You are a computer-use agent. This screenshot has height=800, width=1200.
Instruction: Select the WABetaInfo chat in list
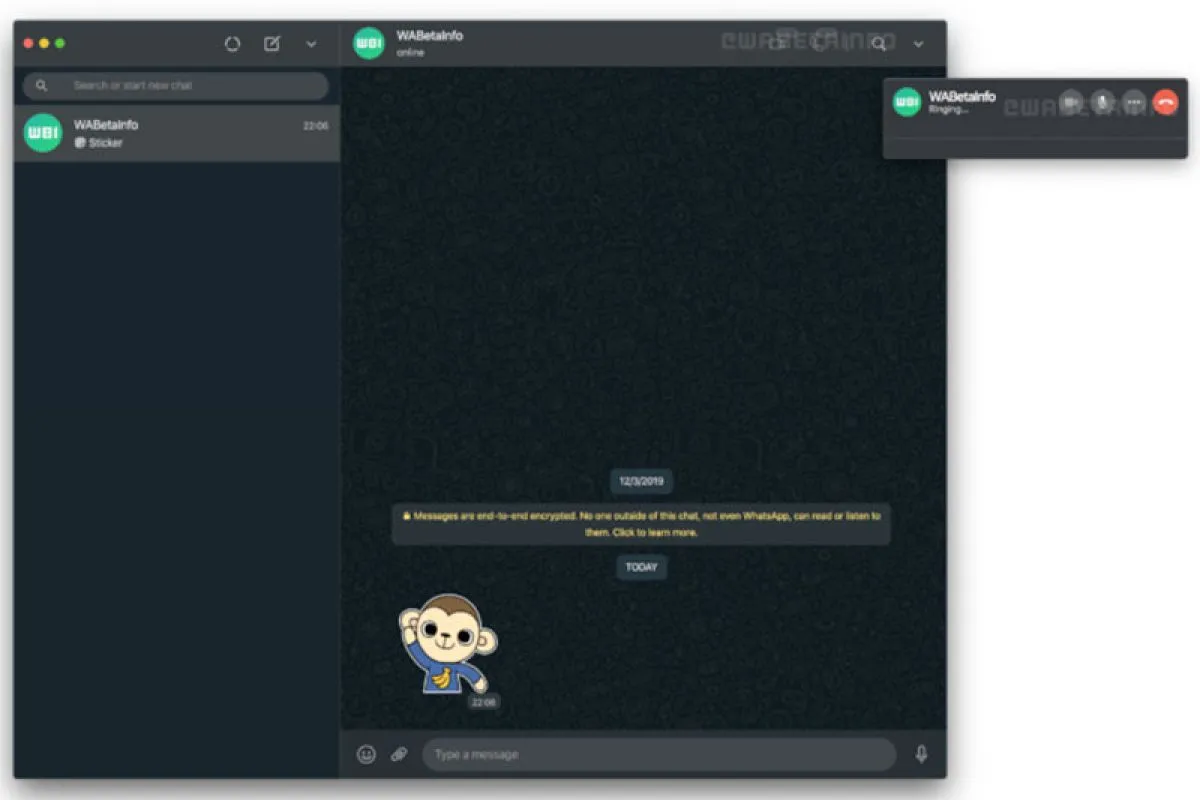[x=177, y=134]
